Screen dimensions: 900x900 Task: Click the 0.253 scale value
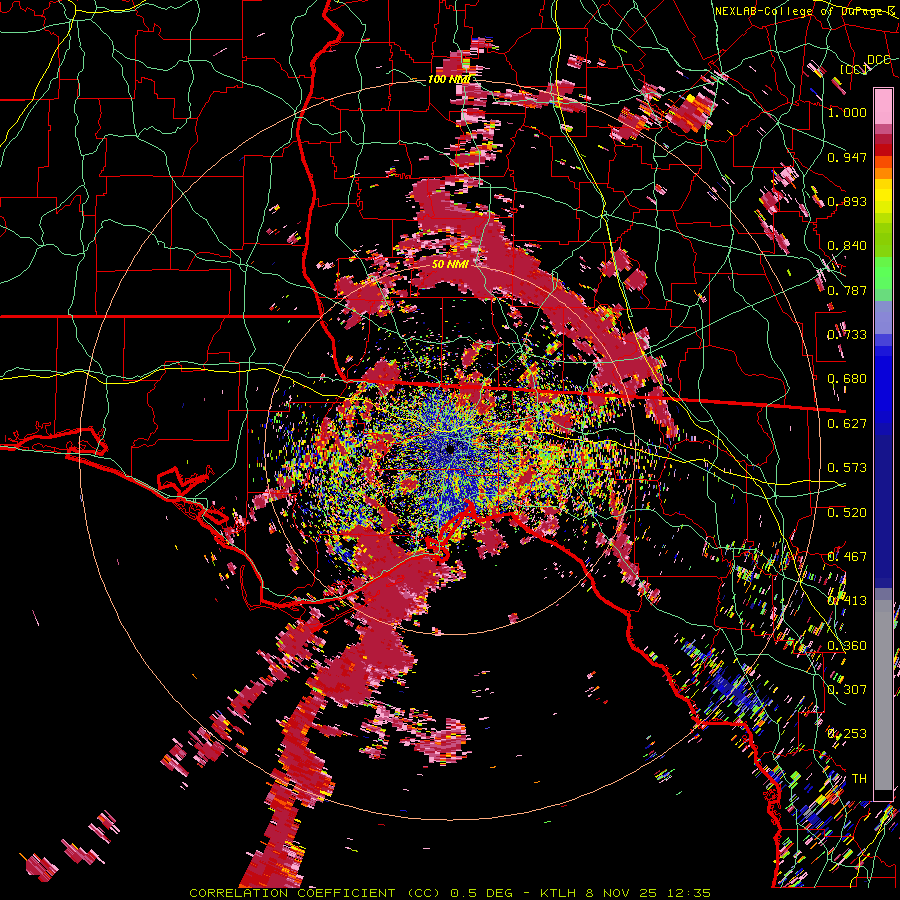point(847,734)
